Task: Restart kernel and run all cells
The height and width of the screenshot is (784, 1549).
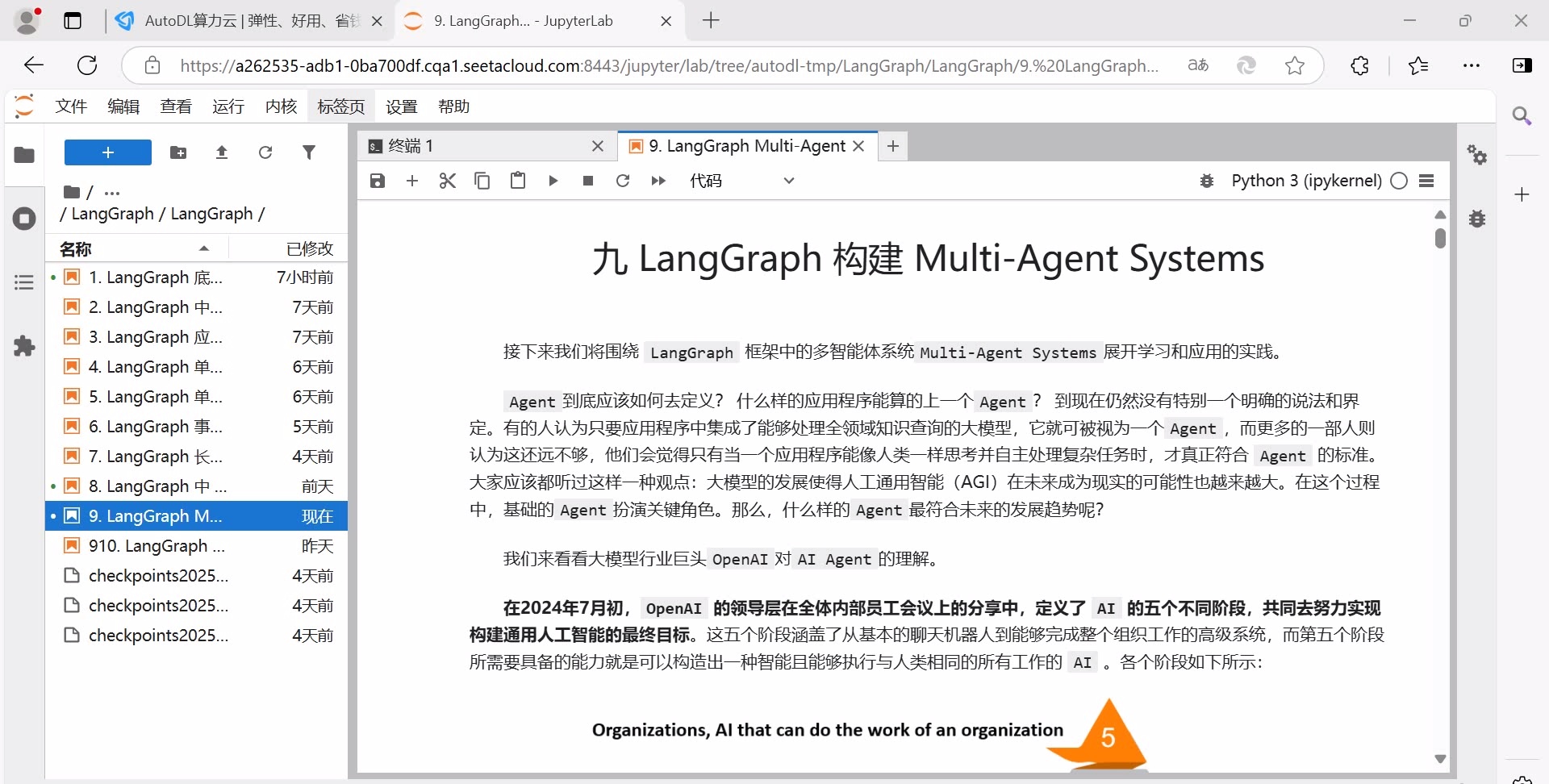Action: [x=658, y=181]
